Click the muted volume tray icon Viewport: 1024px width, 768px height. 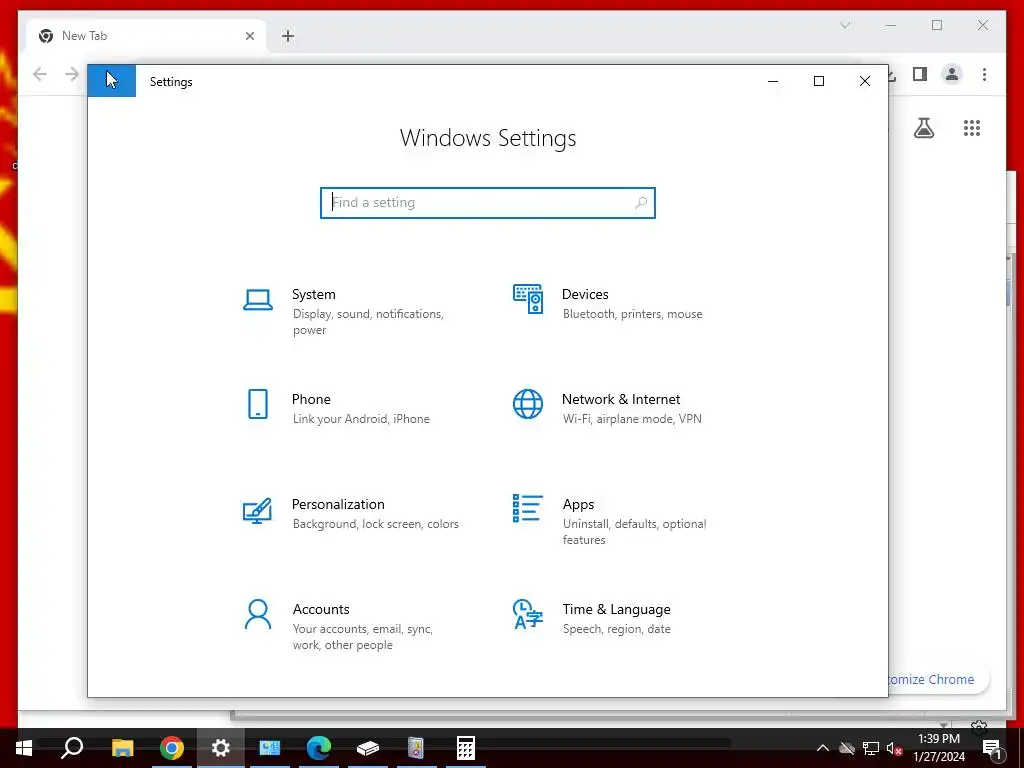click(894, 748)
